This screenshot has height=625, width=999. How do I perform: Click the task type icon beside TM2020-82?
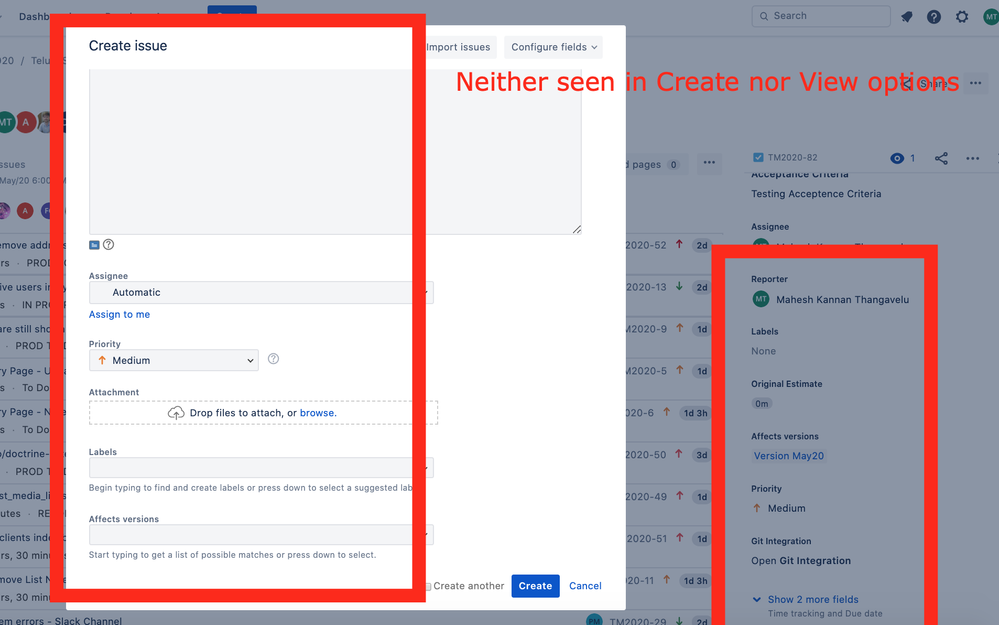pyautogui.click(x=758, y=157)
